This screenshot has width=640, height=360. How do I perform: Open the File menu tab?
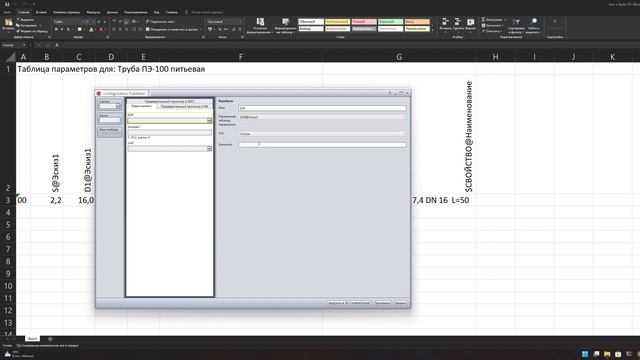[7, 12]
